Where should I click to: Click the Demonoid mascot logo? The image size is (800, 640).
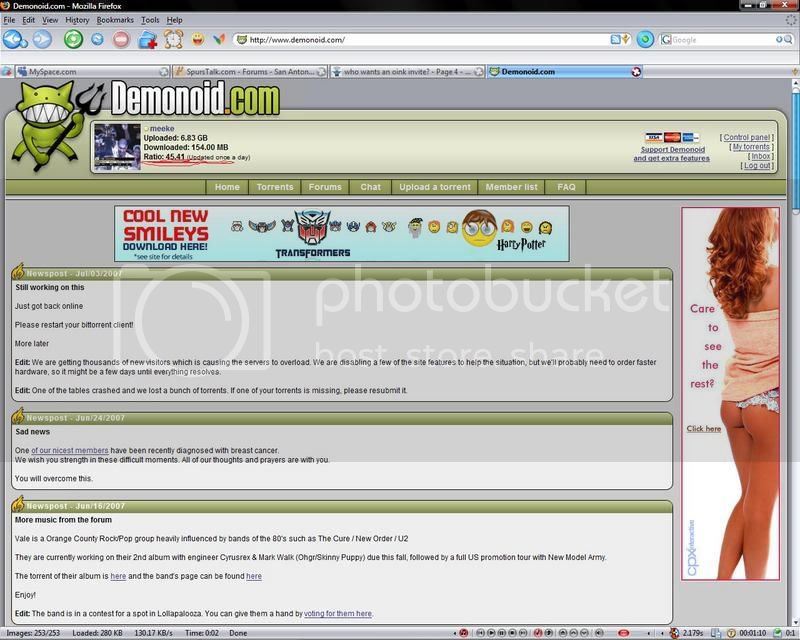point(48,125)
